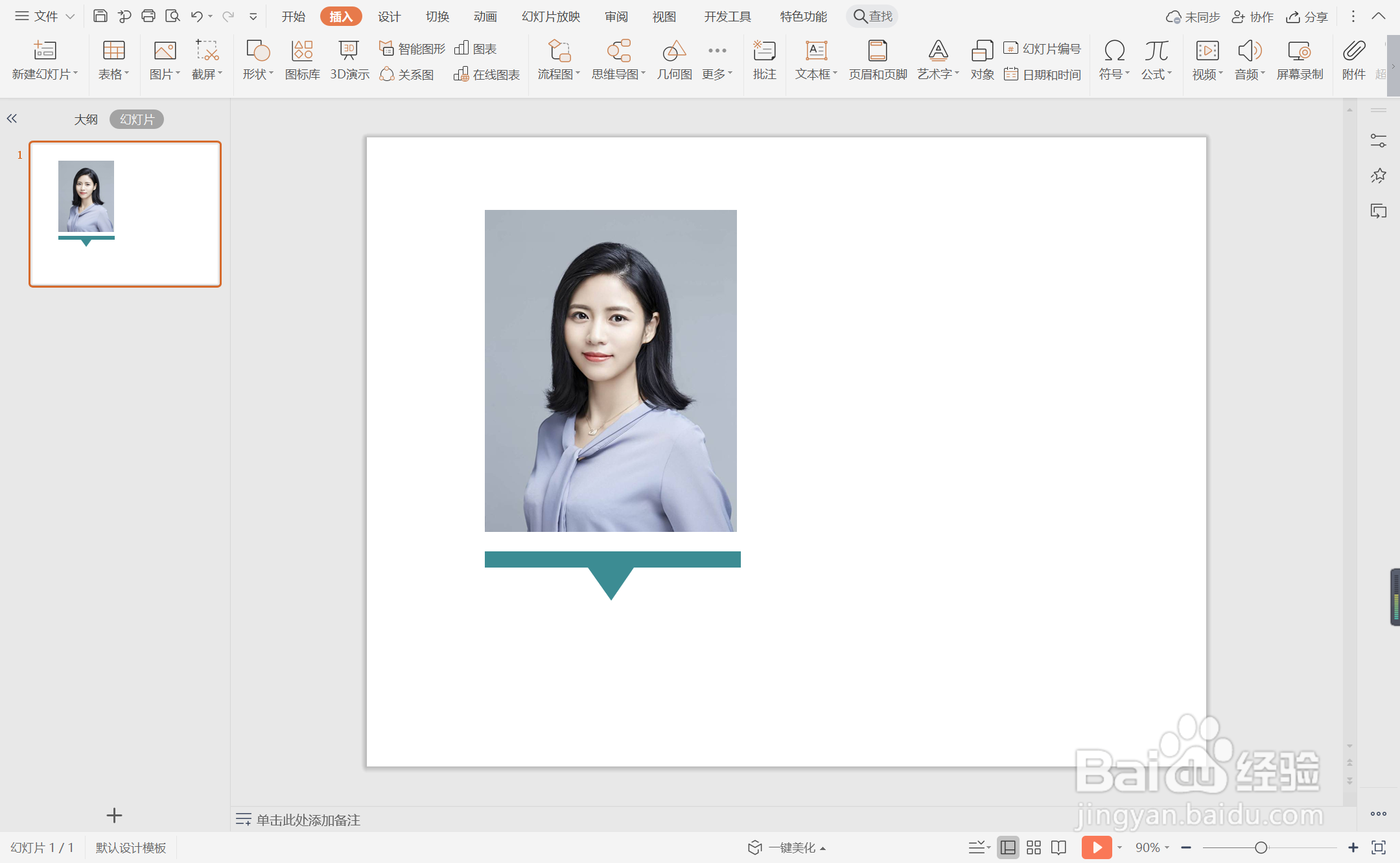This screenshot has height=863, width=1400.
Task: Switch to the Outline (大纲) tab
Action: (x=86, y=119)
